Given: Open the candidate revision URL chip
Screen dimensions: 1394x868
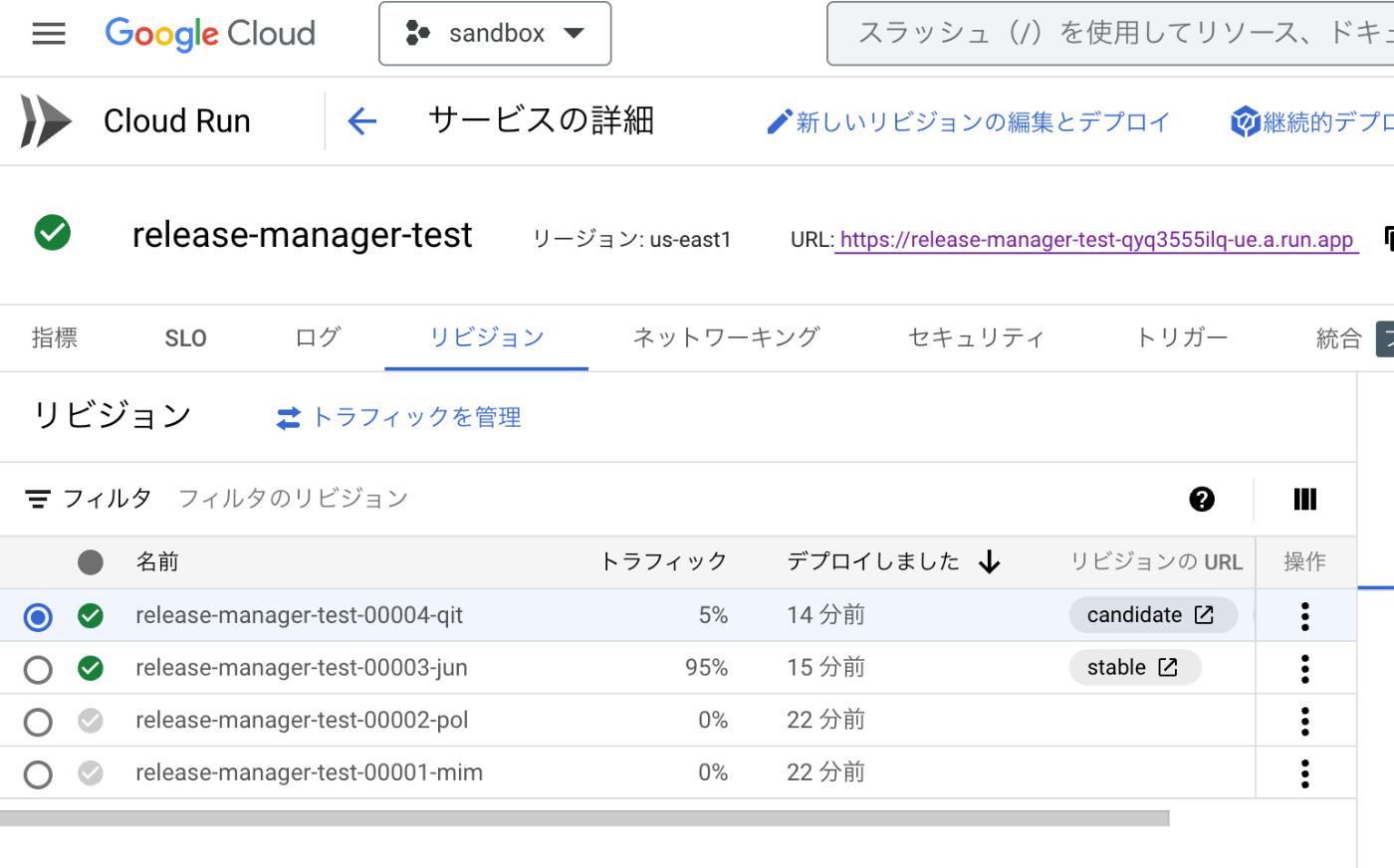Looking at the screenshot, I should point(1152,614).
